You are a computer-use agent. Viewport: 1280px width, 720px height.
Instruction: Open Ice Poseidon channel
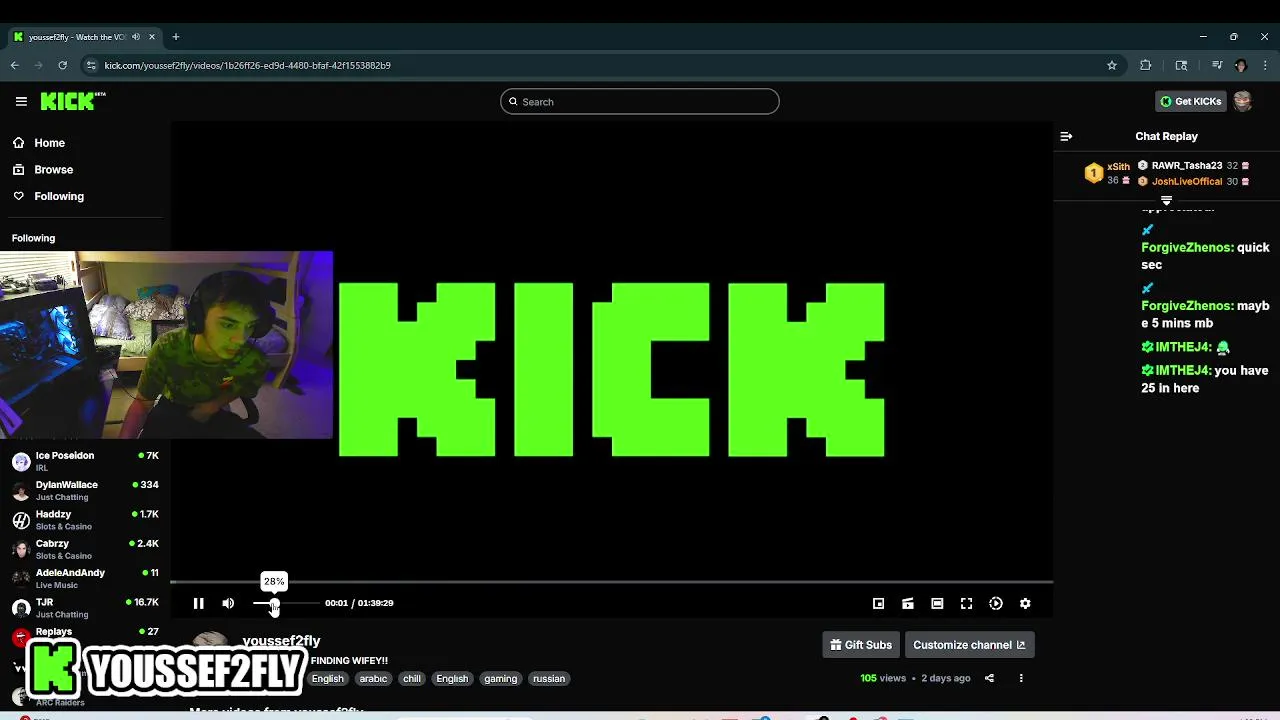(x=85, y=461)
